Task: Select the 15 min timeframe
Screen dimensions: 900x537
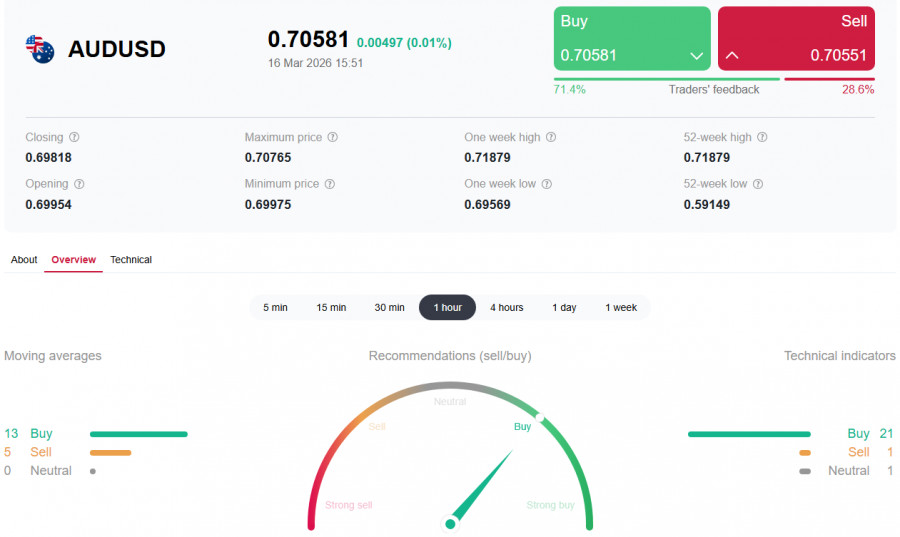Action: [x=331, y=308]
